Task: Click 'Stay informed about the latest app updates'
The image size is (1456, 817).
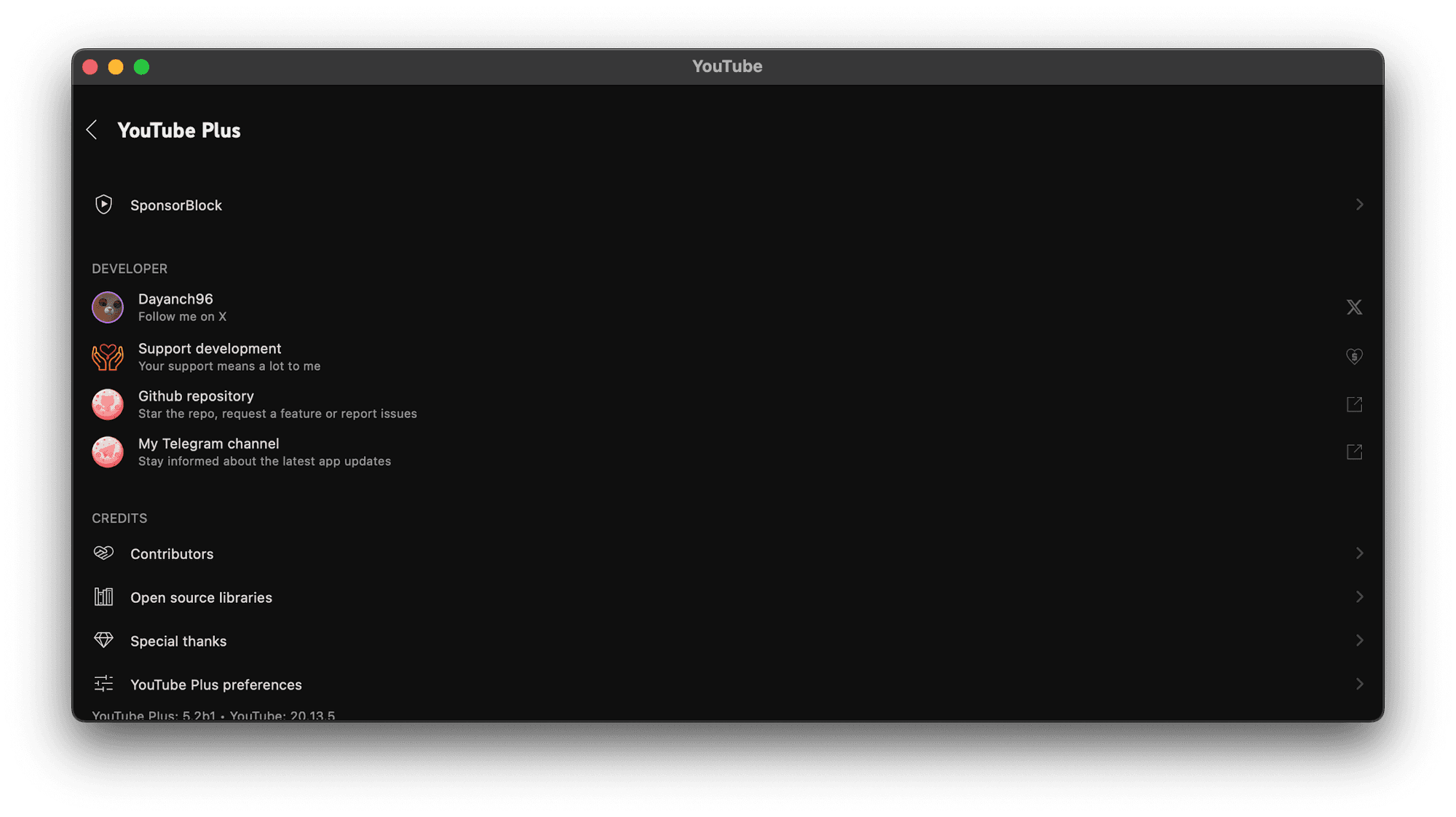Action: click(264, 462)
